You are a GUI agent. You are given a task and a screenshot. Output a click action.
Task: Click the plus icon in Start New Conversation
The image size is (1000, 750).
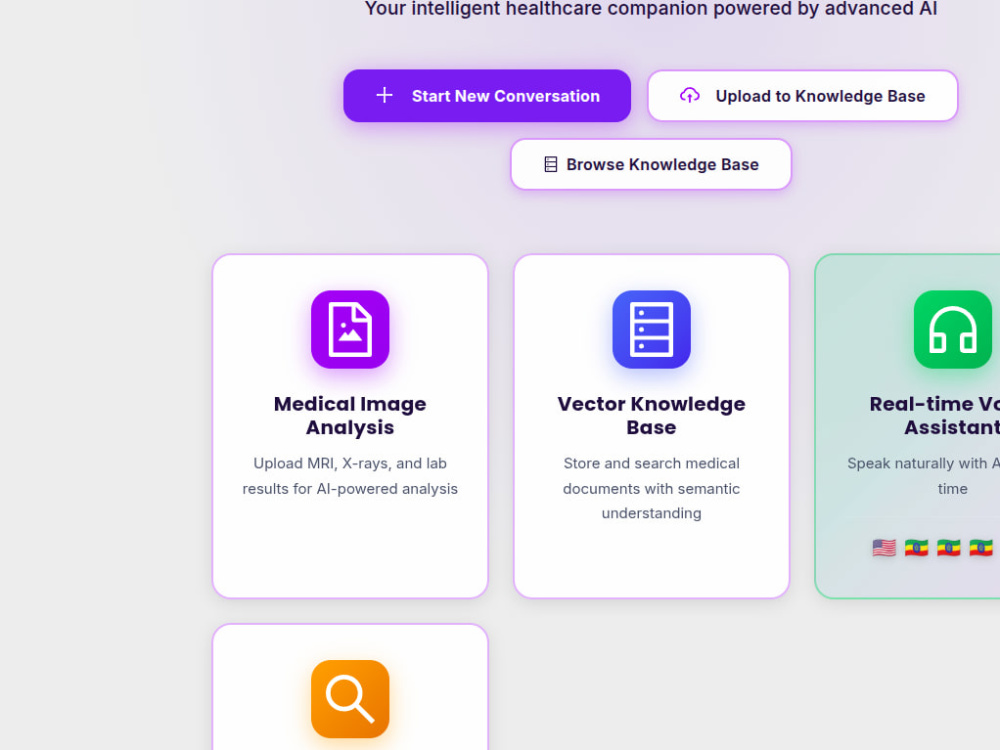pos(384,96)
